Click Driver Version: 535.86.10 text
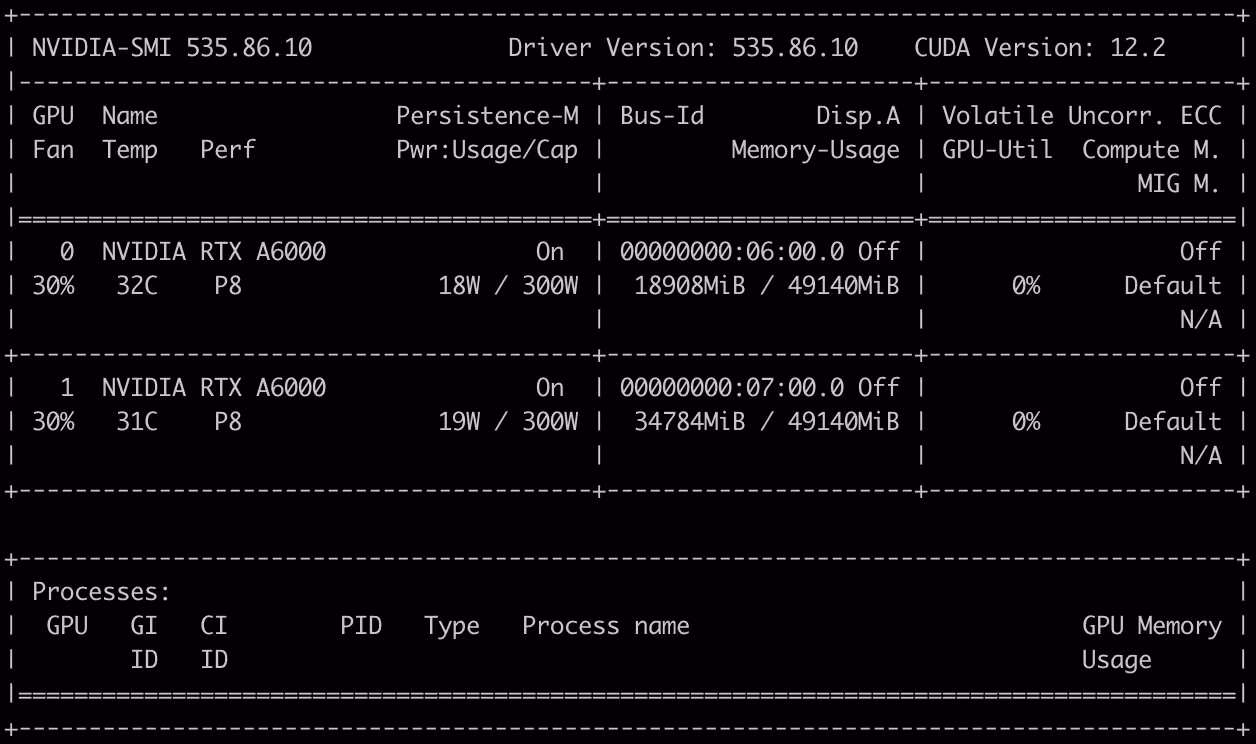Image resolution: width=1256 pixels, height=744 pixels. (x=683, y=48)
